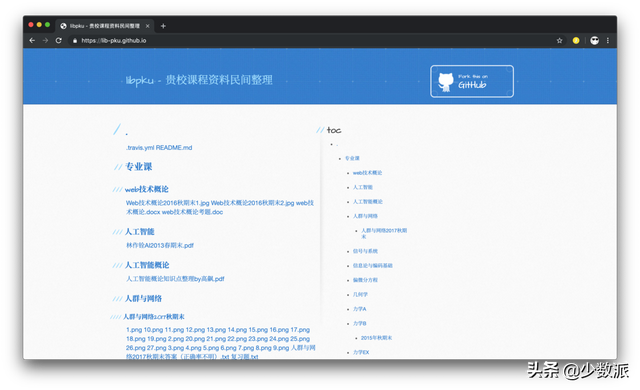640x390 pixels.
Task: Click the Fork this on GitHub button
Action: 472,81
